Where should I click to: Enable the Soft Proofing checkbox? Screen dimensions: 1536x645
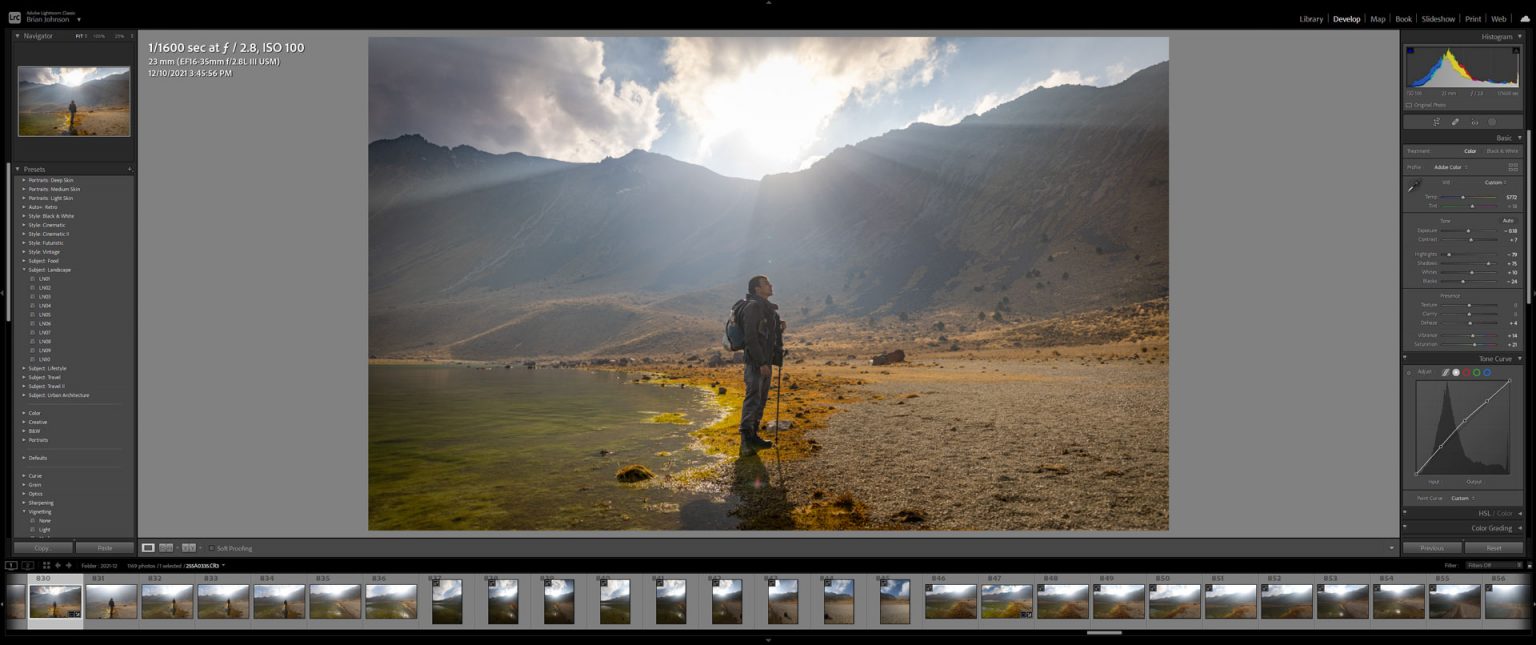[211, 548]
